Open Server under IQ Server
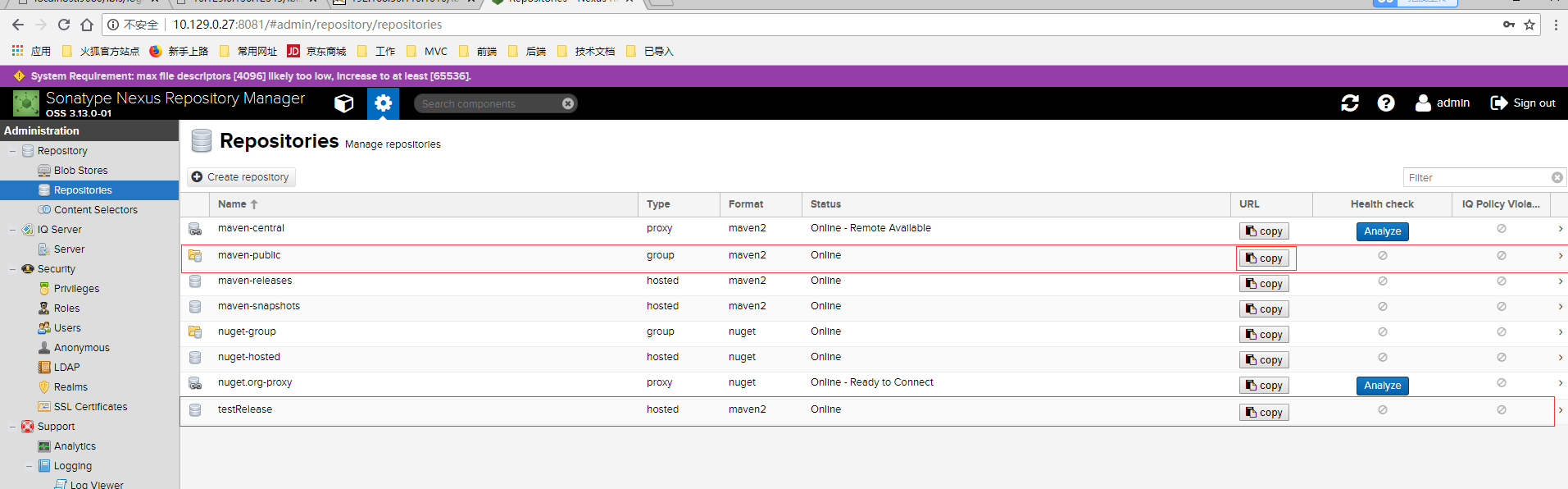 click(69, 249)
